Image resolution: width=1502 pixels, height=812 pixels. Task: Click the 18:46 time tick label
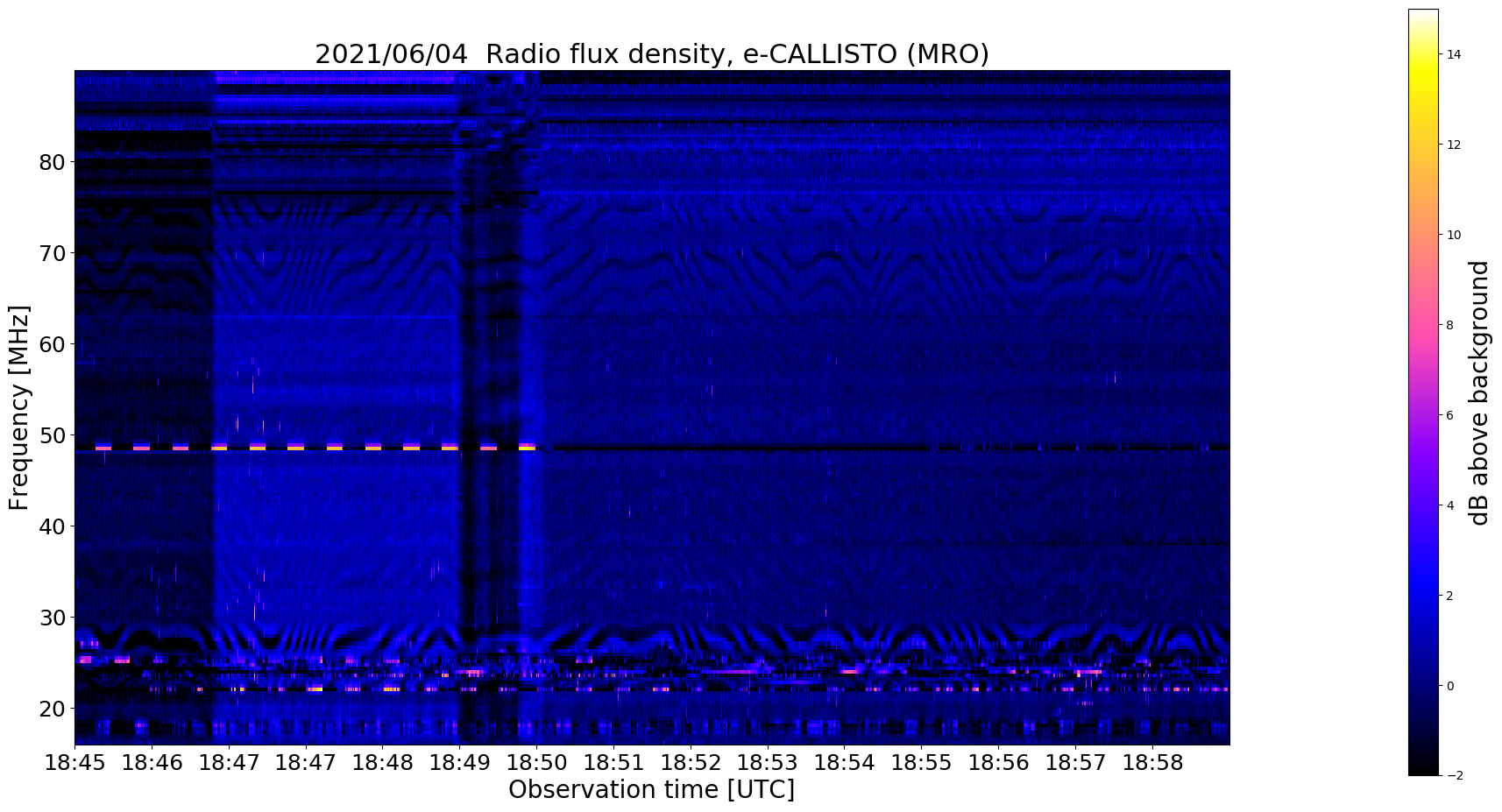152,763
